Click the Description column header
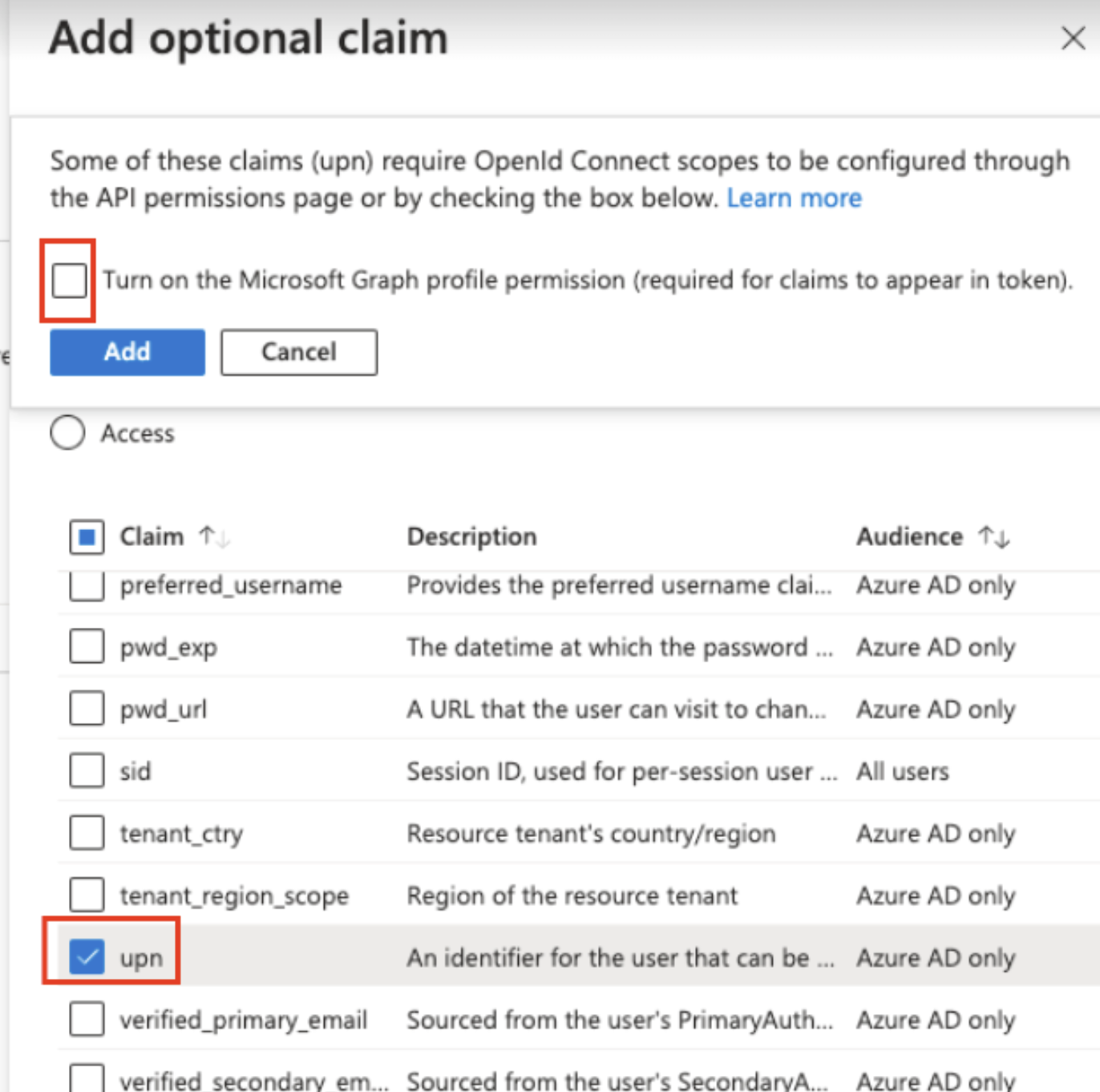 (471, 536)
